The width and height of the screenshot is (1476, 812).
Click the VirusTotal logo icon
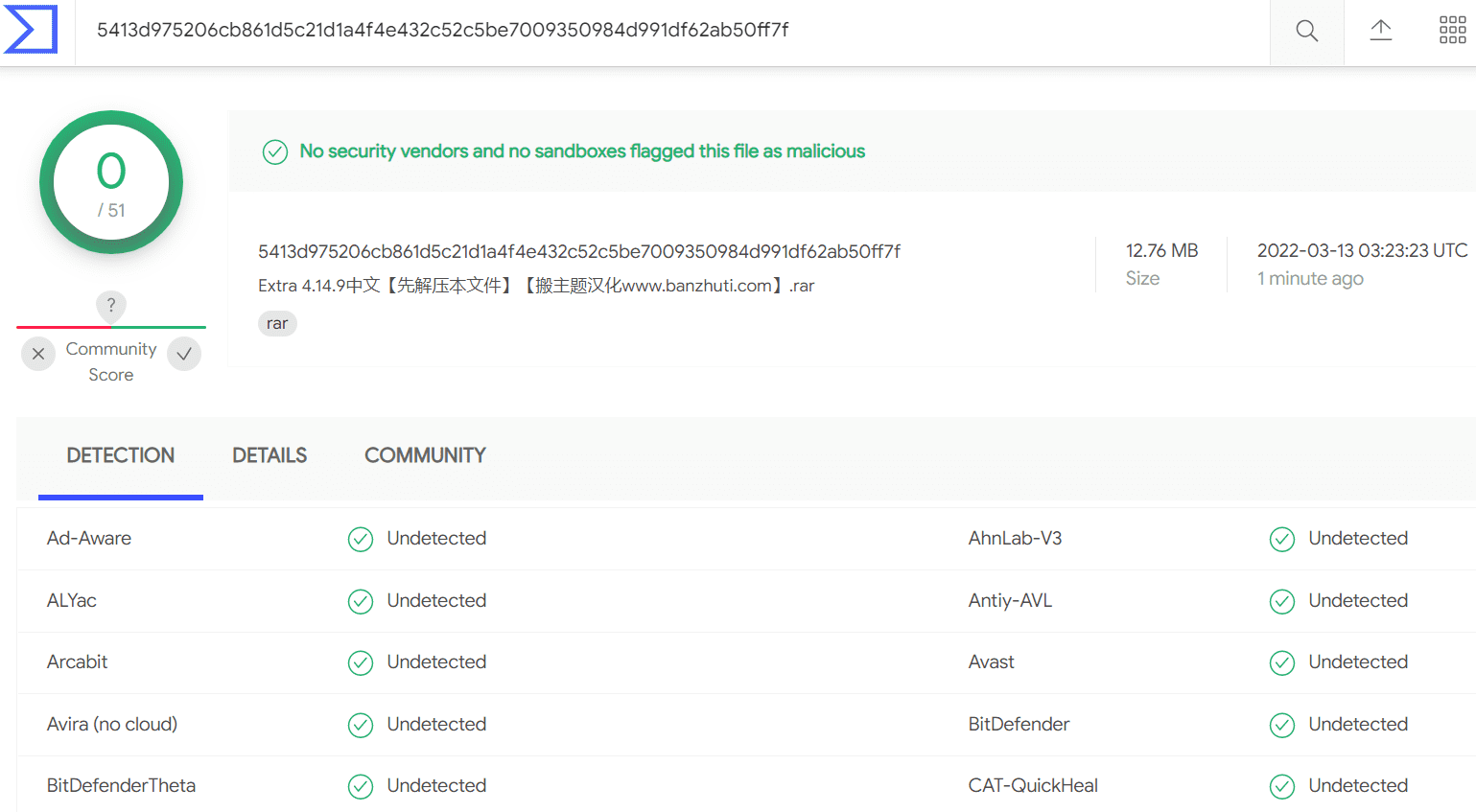point(32,30)
